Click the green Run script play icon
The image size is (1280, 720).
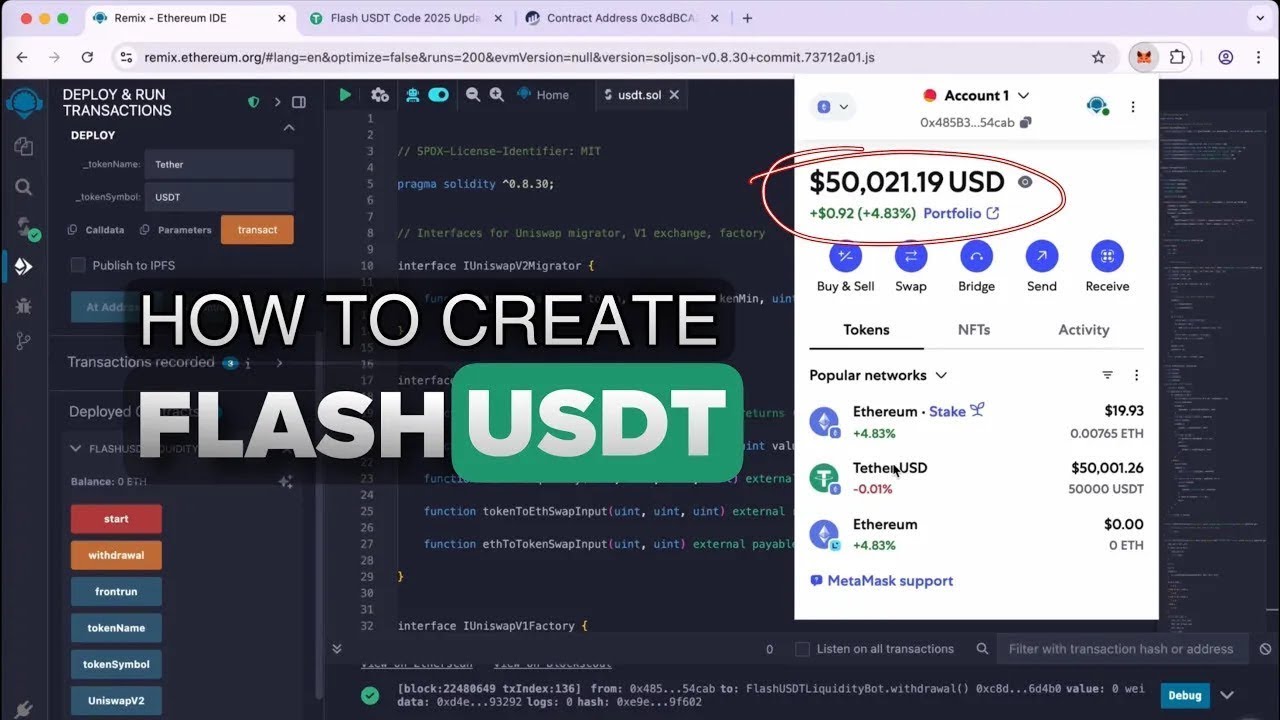point(345,95)
